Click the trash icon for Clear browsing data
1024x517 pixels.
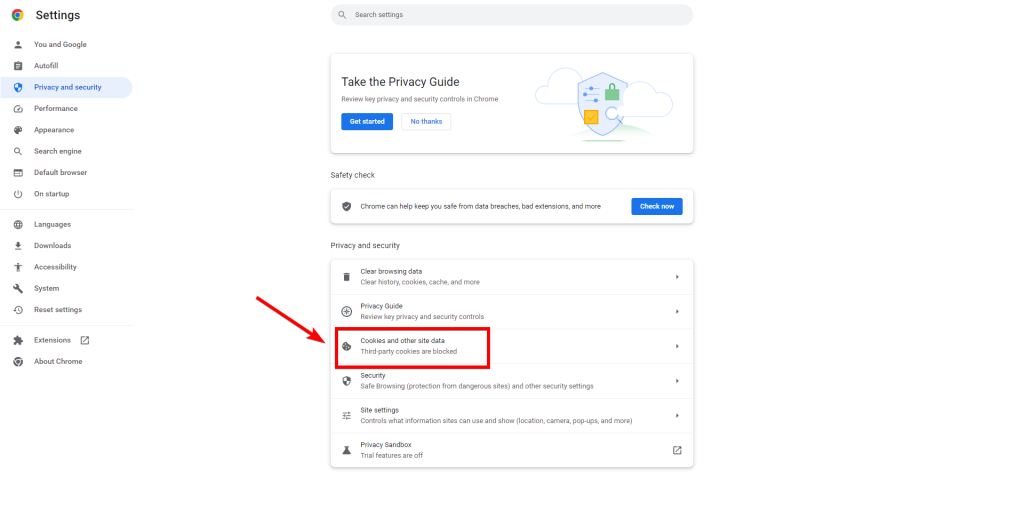click(x=347, y=277)
